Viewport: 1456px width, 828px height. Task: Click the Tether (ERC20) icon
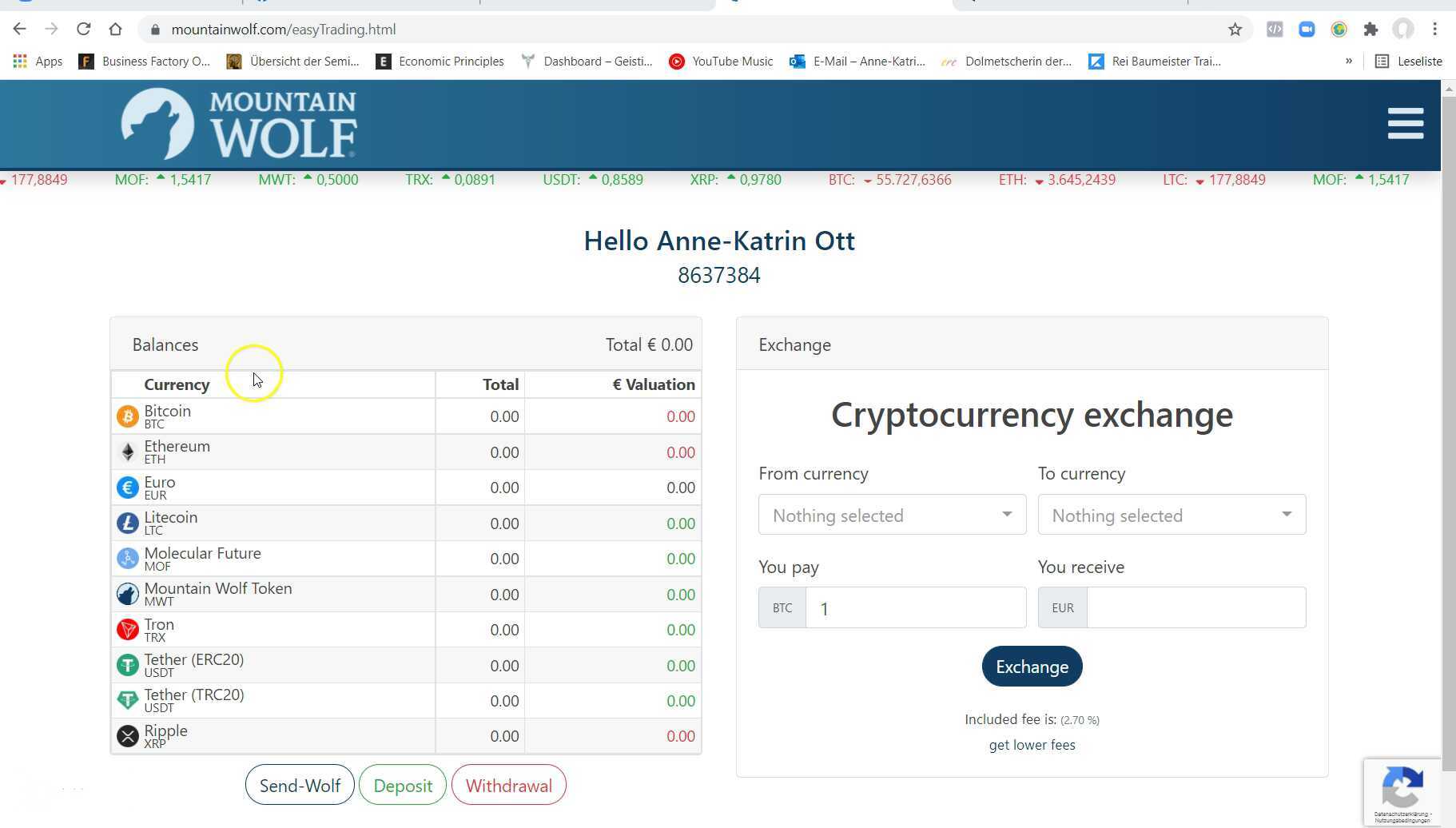click(128, 665)
